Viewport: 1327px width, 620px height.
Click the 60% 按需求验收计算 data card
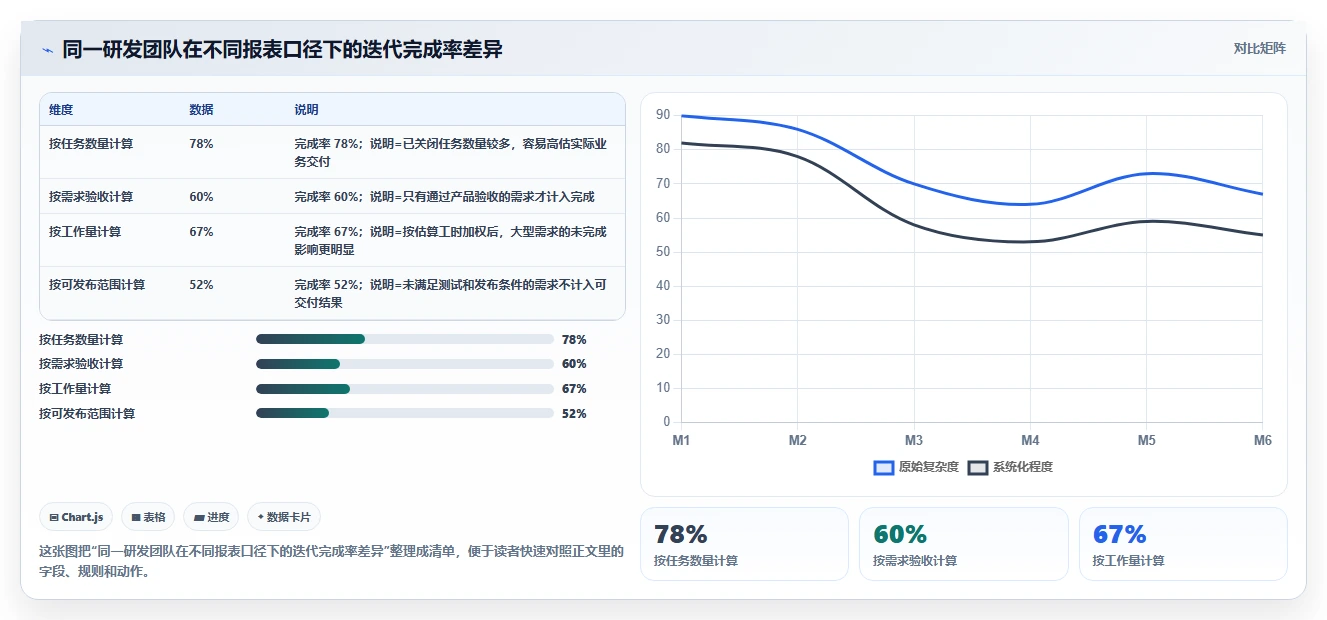point(964,544)
